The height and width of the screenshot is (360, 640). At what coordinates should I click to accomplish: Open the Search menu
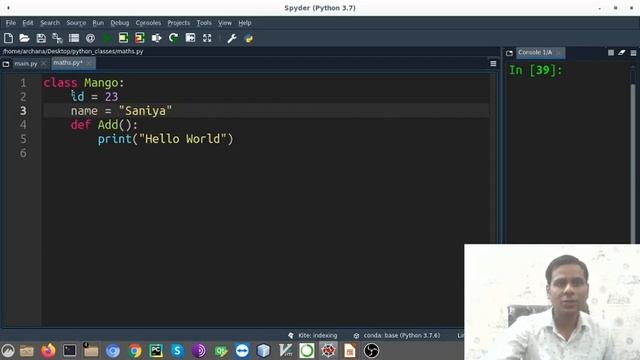pos(50,23)
